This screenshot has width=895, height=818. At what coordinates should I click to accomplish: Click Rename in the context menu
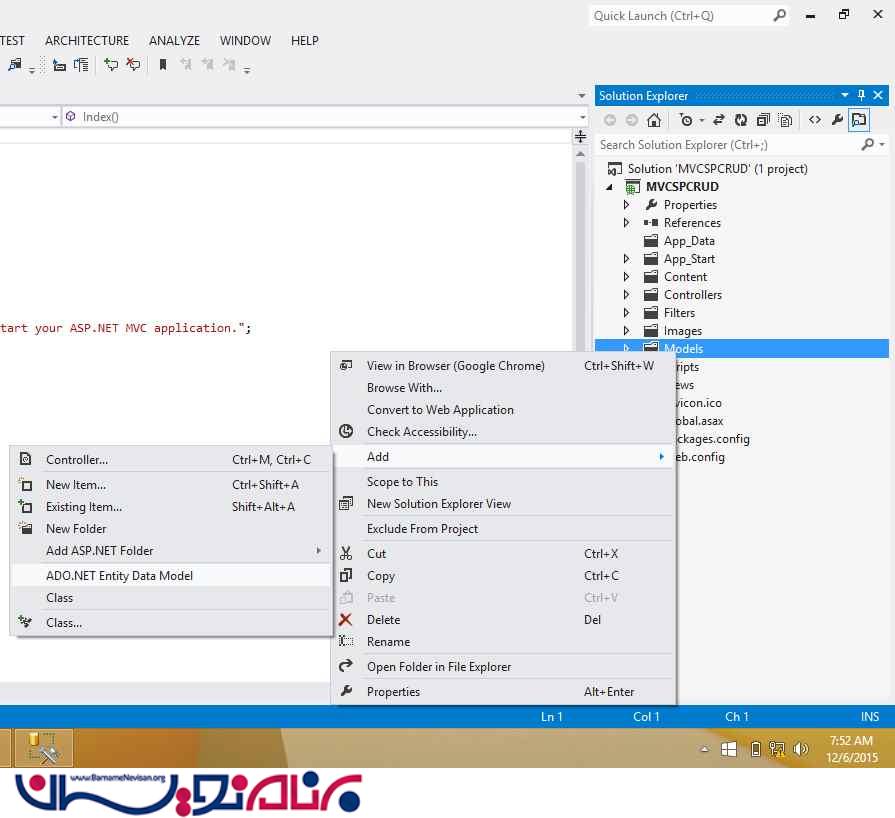tap(388, 642)
